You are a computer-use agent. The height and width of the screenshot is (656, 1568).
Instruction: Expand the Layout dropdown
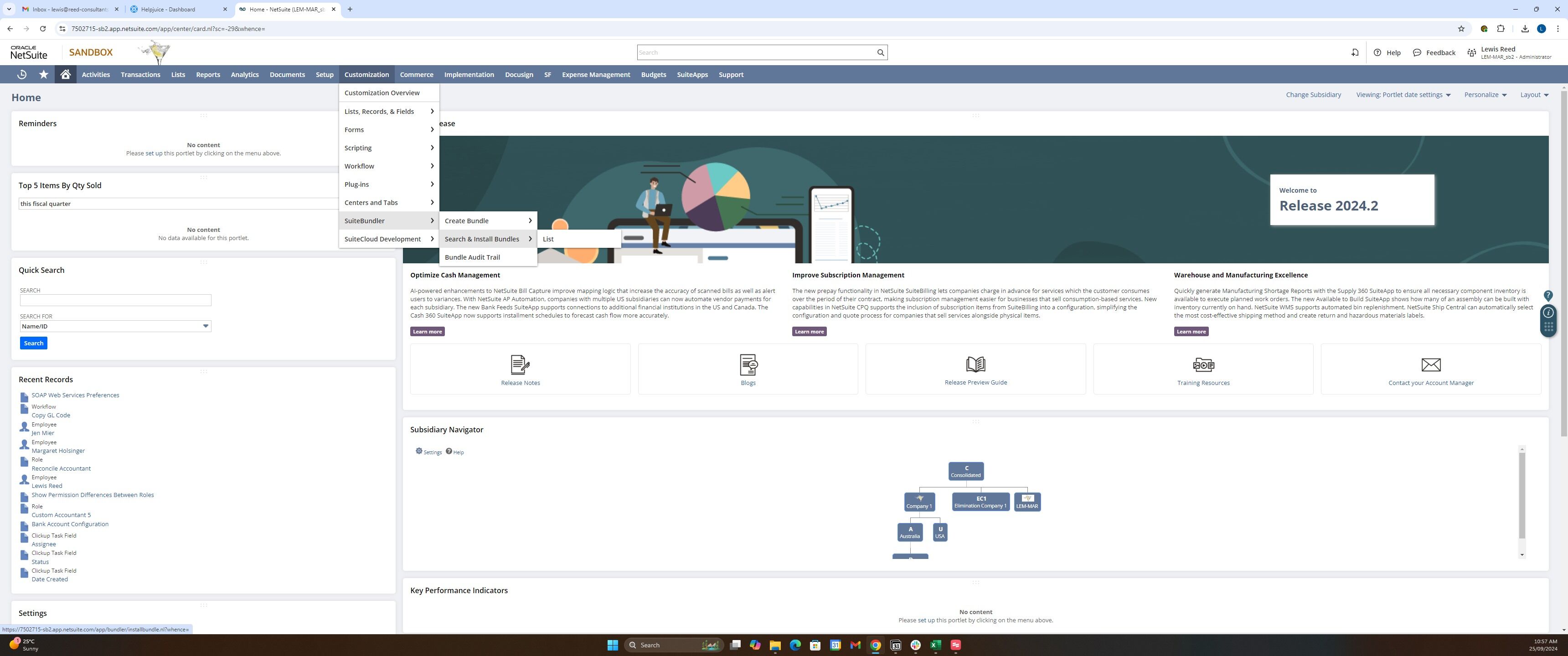pyautogui.click(x=1534, y=95)
